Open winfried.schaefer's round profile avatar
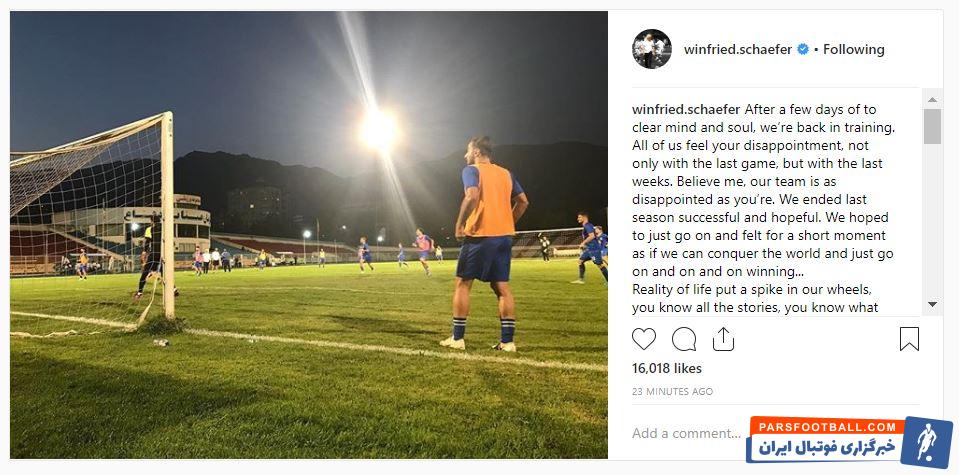This screenshot has height=475, width=959. [x=651, y=49]
